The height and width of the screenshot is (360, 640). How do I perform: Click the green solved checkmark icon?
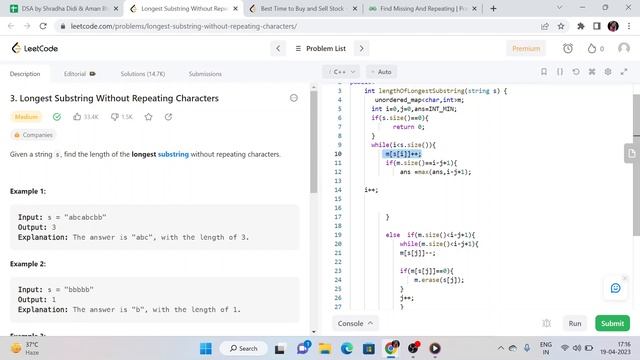57,117
